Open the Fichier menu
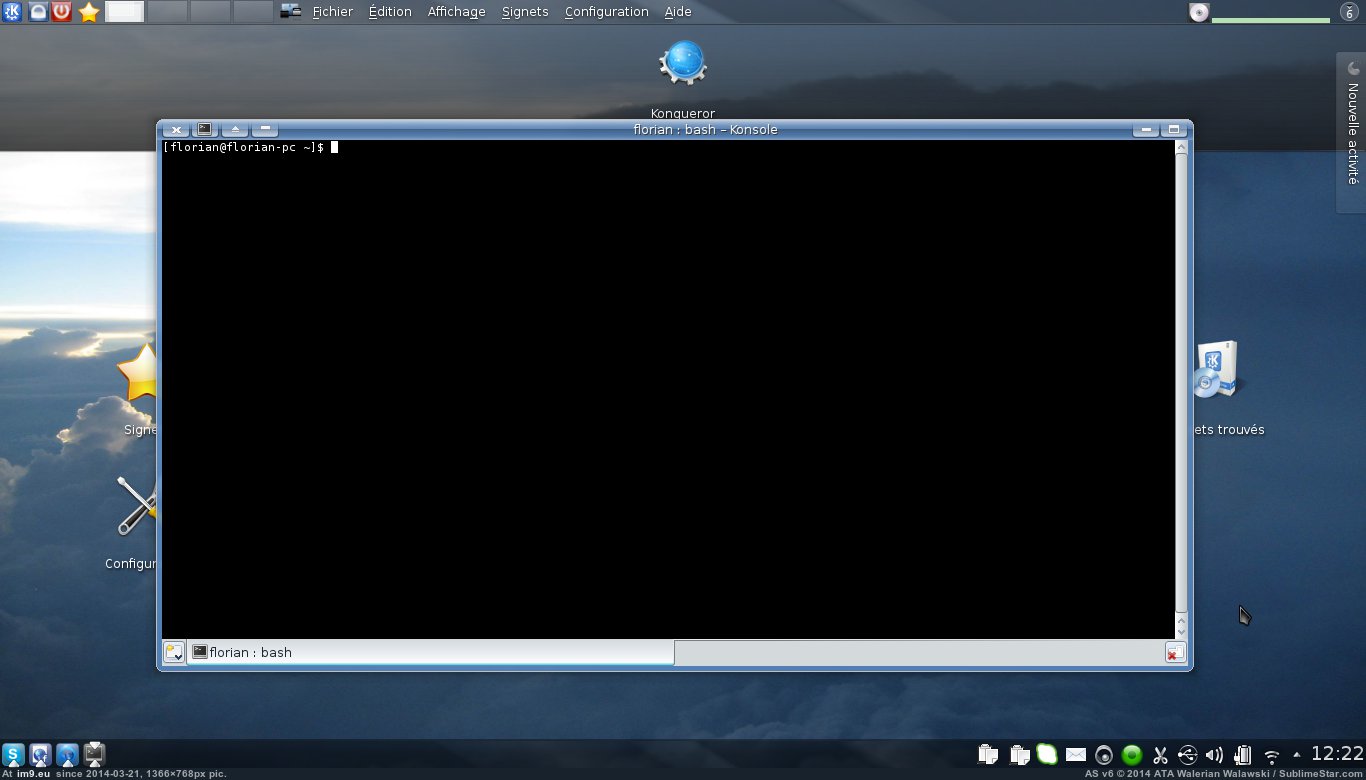 click(x=332, y=12)
